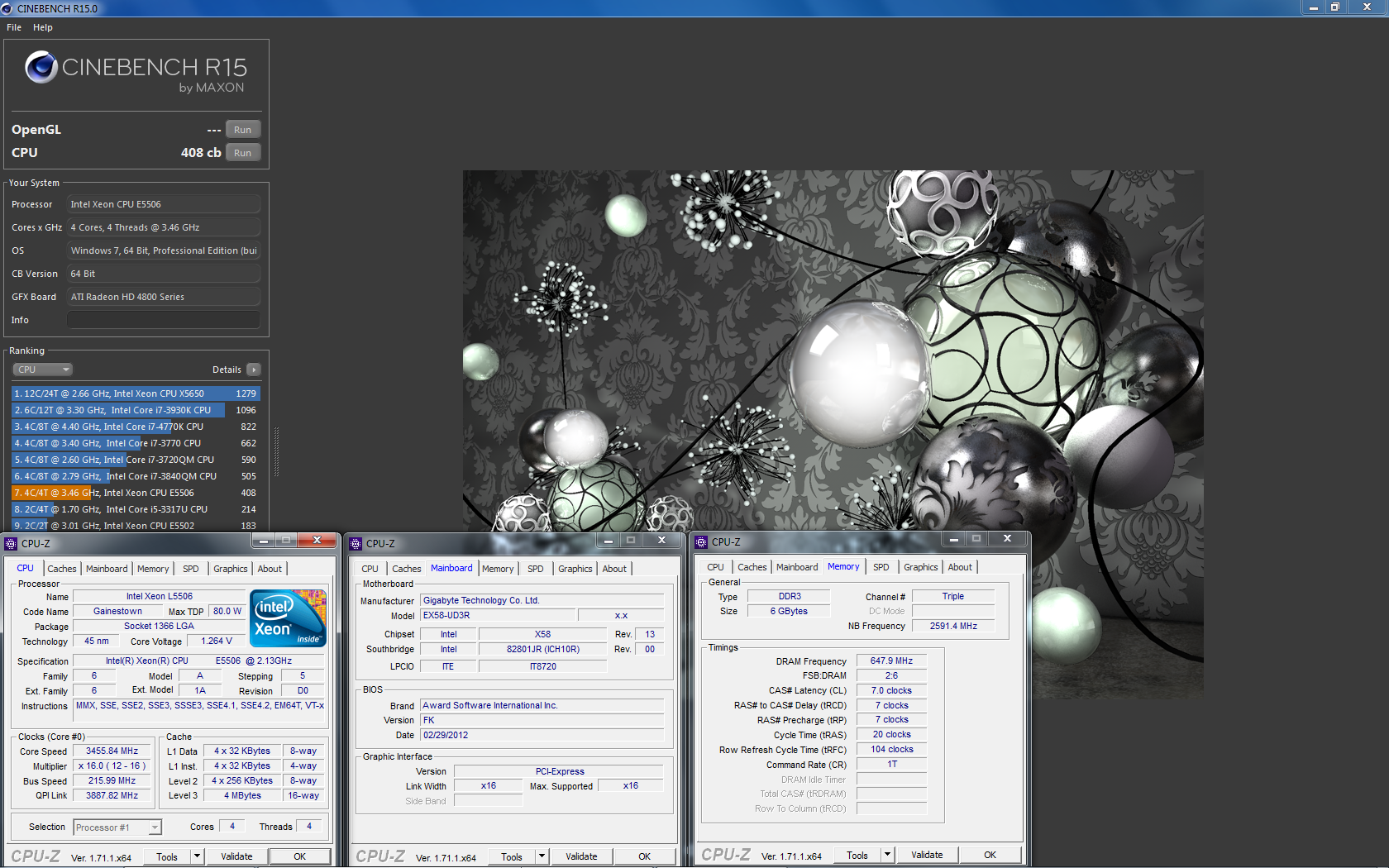
Task: Open the File menu
Action: 14,27
